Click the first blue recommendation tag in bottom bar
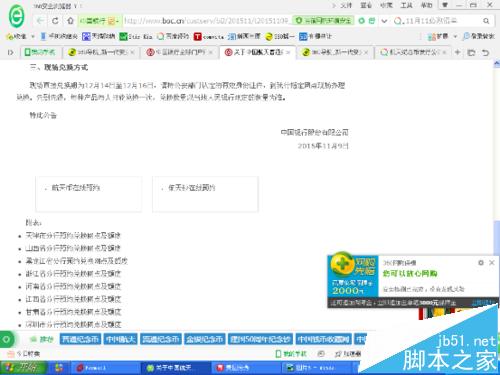 [x=80, y=339]
